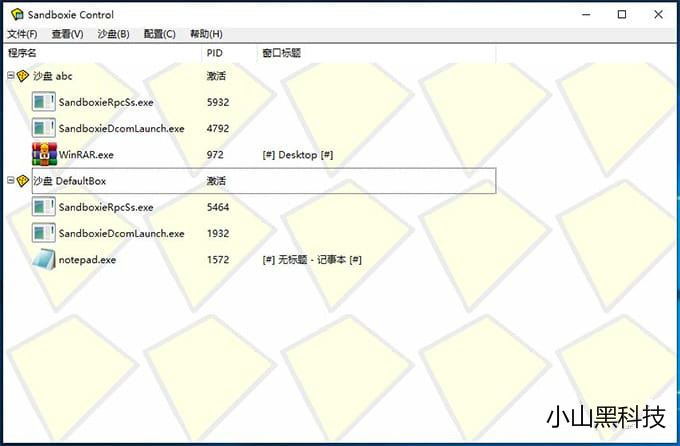This screenshot has height=446, width=680.
Task: Click PID value 1932
Action: click(x=218, y=233)
